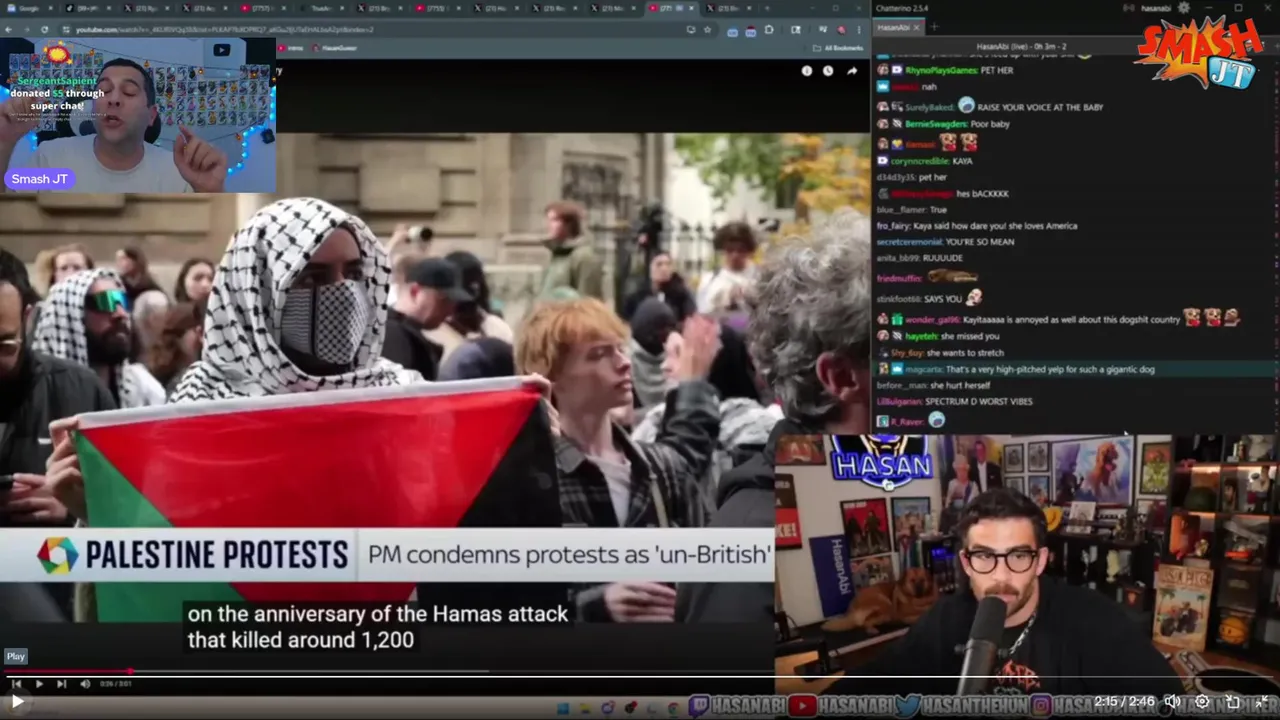
Task: Seek on the embedded video's red progress bar
Action: (x=387, y=671)
